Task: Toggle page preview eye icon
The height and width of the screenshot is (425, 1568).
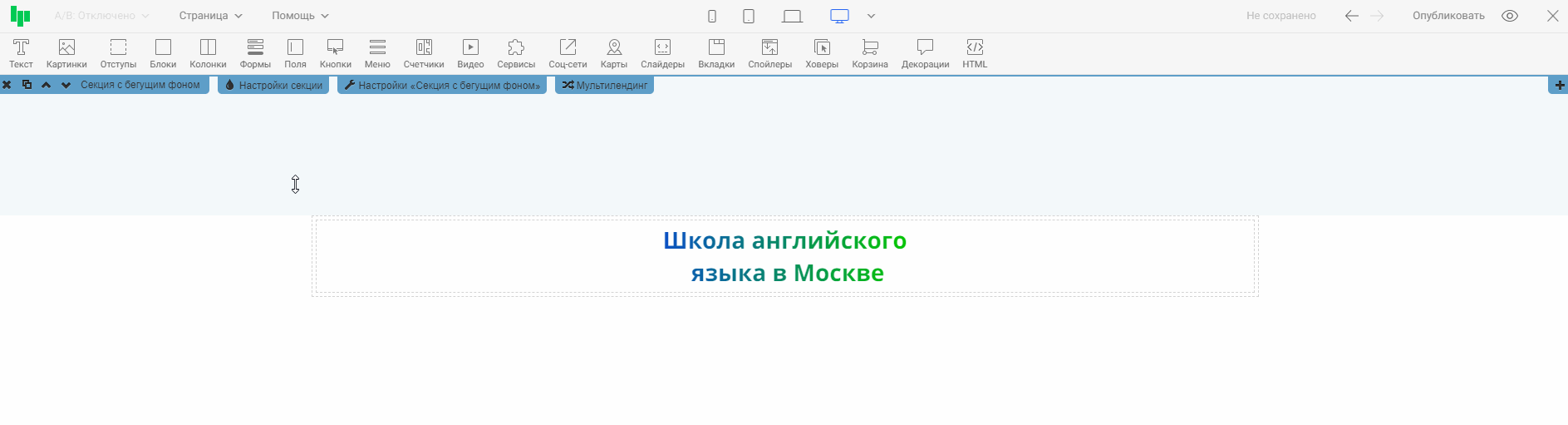Action: click(1510, 16)
